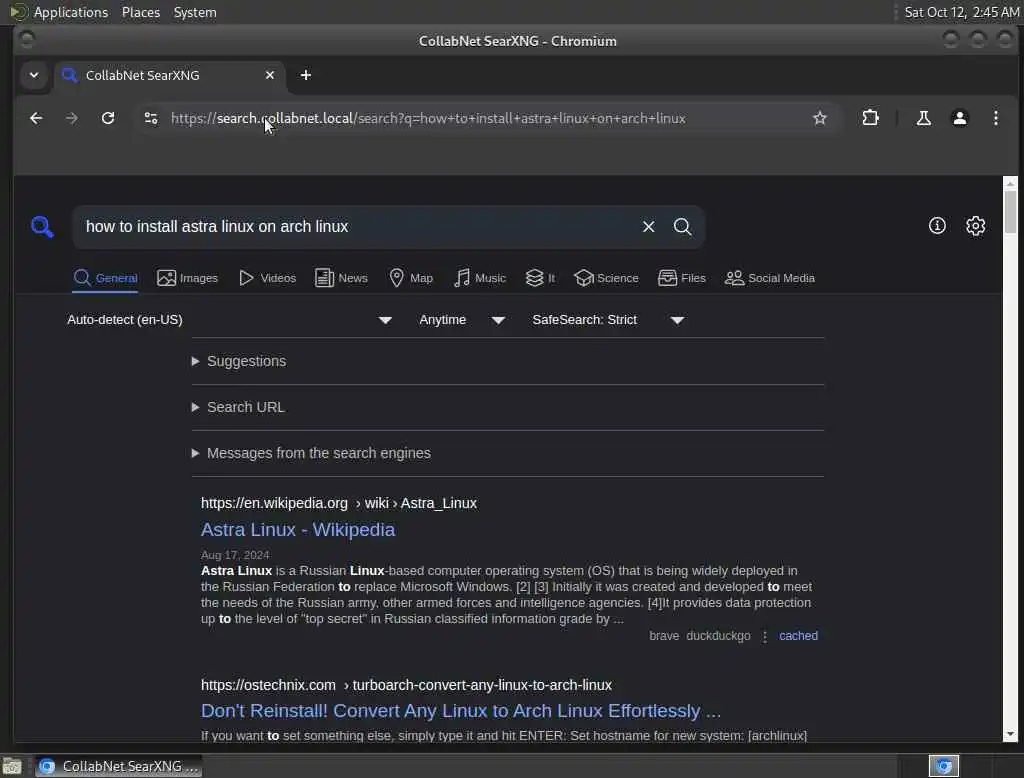Screen dimensions: 1024x778
Task: Open Chrome Labs flask icon
Action: (x=923, y=118)
